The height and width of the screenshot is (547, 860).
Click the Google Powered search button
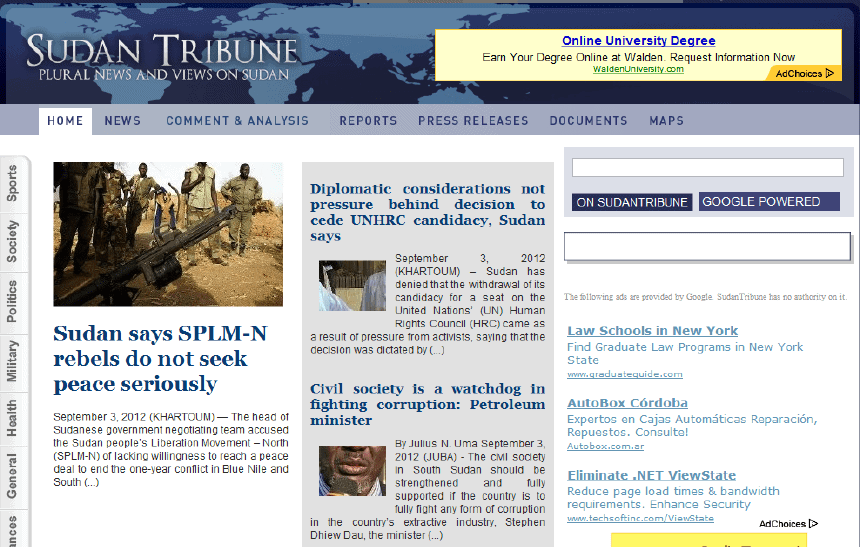click(x=769, y=201)
